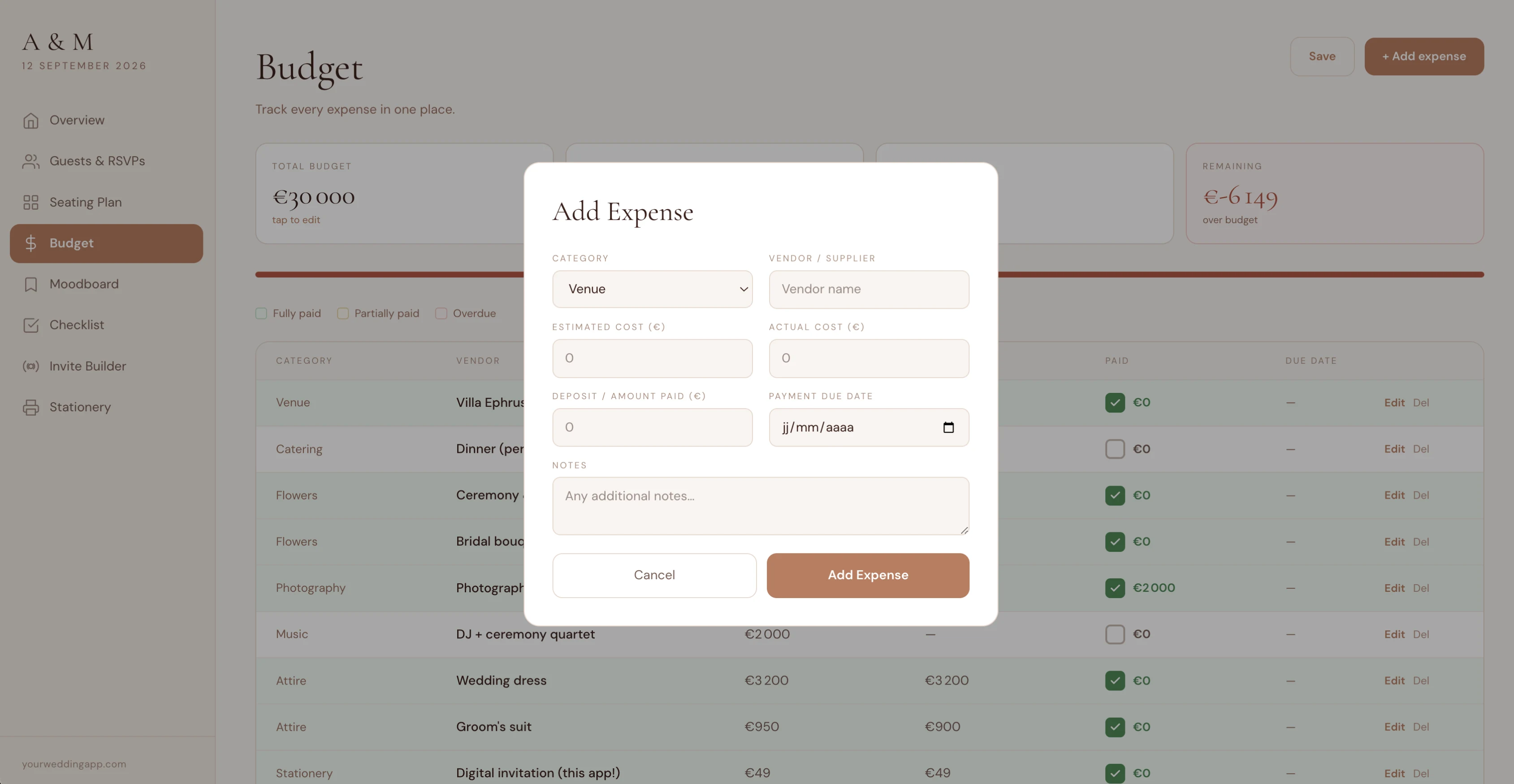Edit the Wedding dress row
This screenshot has width=1514, height=784.
click(1394, 681)
